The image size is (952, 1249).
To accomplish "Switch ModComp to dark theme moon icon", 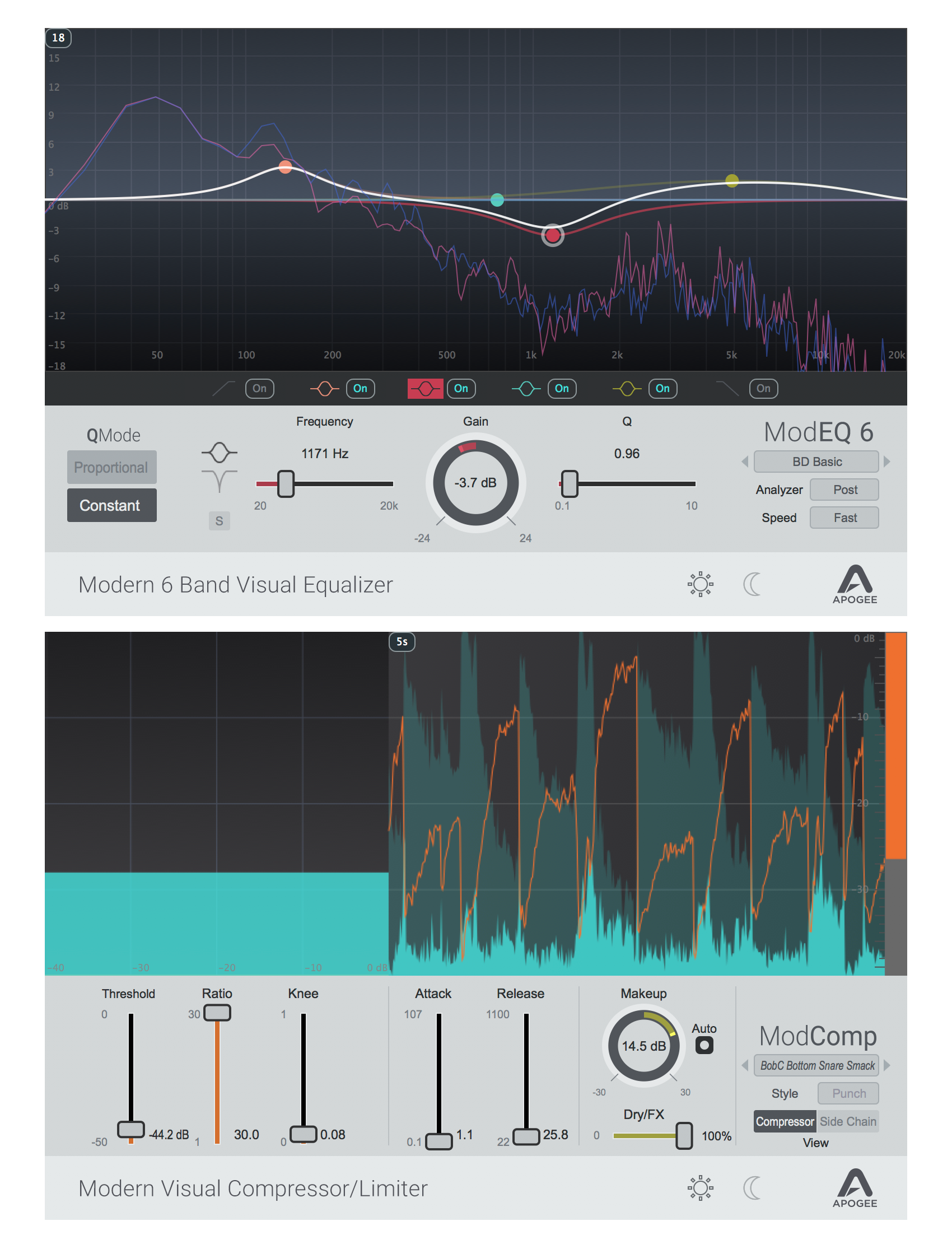I will [752, 1188].
